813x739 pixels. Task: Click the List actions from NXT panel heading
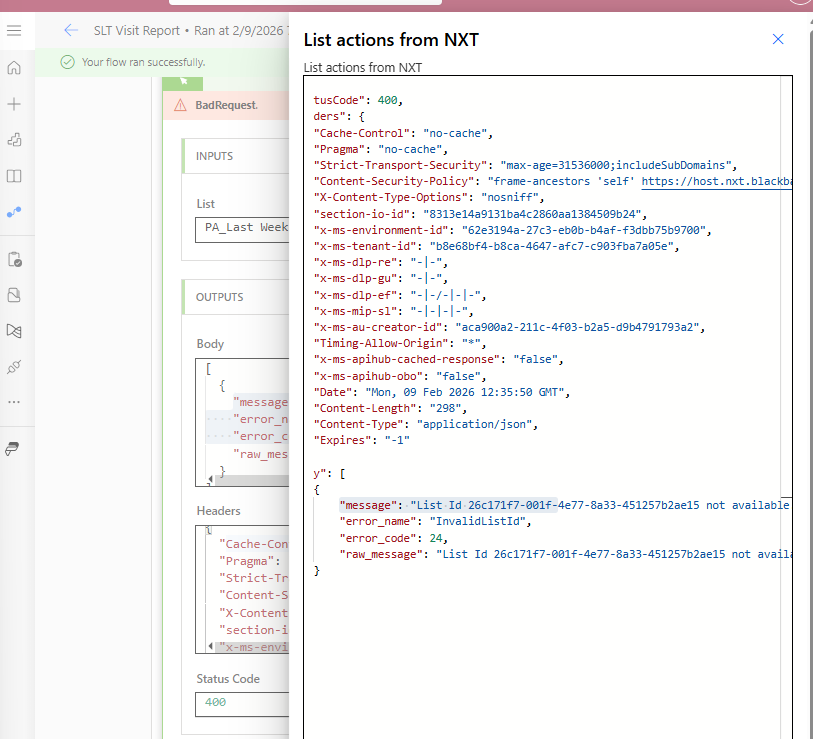pyautogui.click(x=391, y=40)
